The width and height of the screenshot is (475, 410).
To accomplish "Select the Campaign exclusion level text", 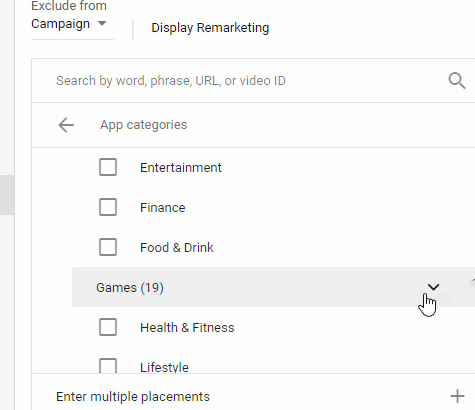I will [x=60, y=24].
